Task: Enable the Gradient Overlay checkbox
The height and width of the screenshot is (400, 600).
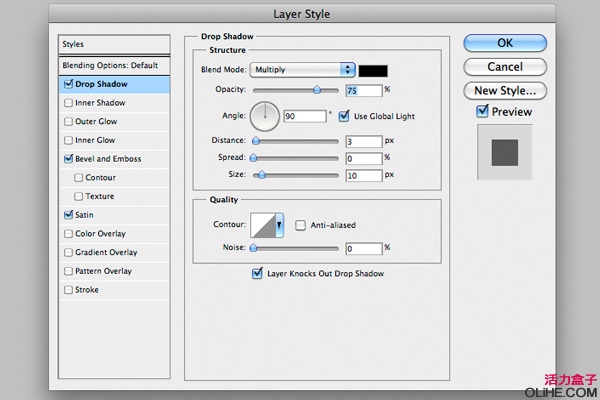Action: click(68, 252)
